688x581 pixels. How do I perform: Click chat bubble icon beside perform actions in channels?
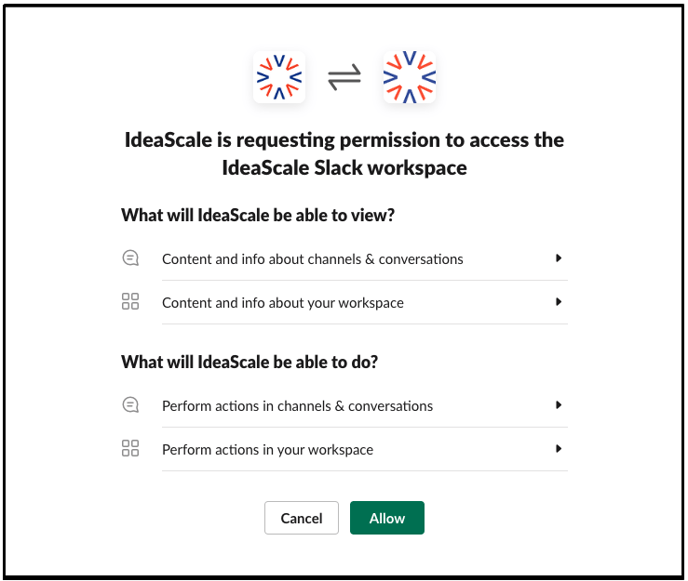pyautogui.click(x=130, y=405)
